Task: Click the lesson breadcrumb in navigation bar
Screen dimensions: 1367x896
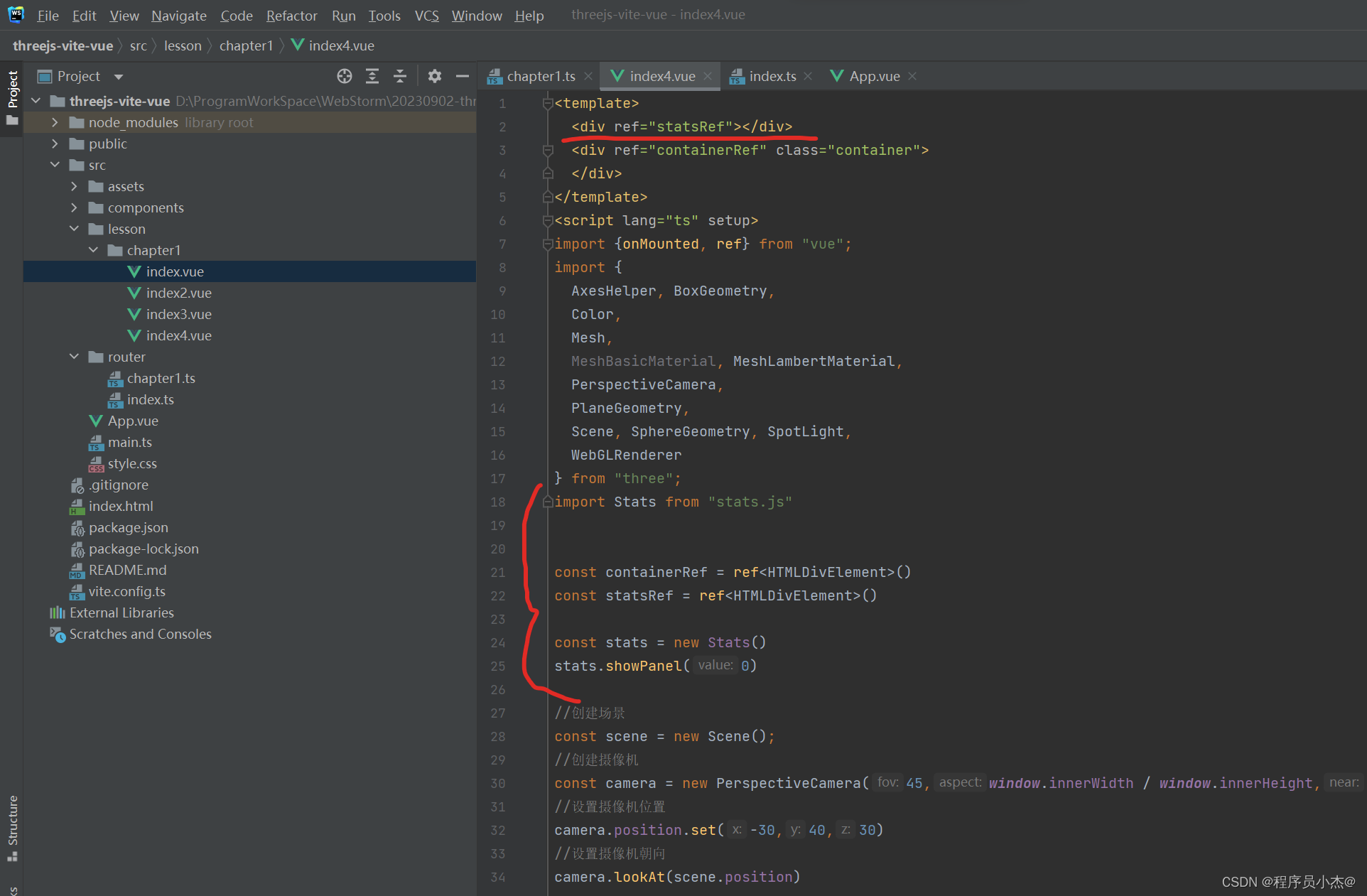Action: coord(183,45)
